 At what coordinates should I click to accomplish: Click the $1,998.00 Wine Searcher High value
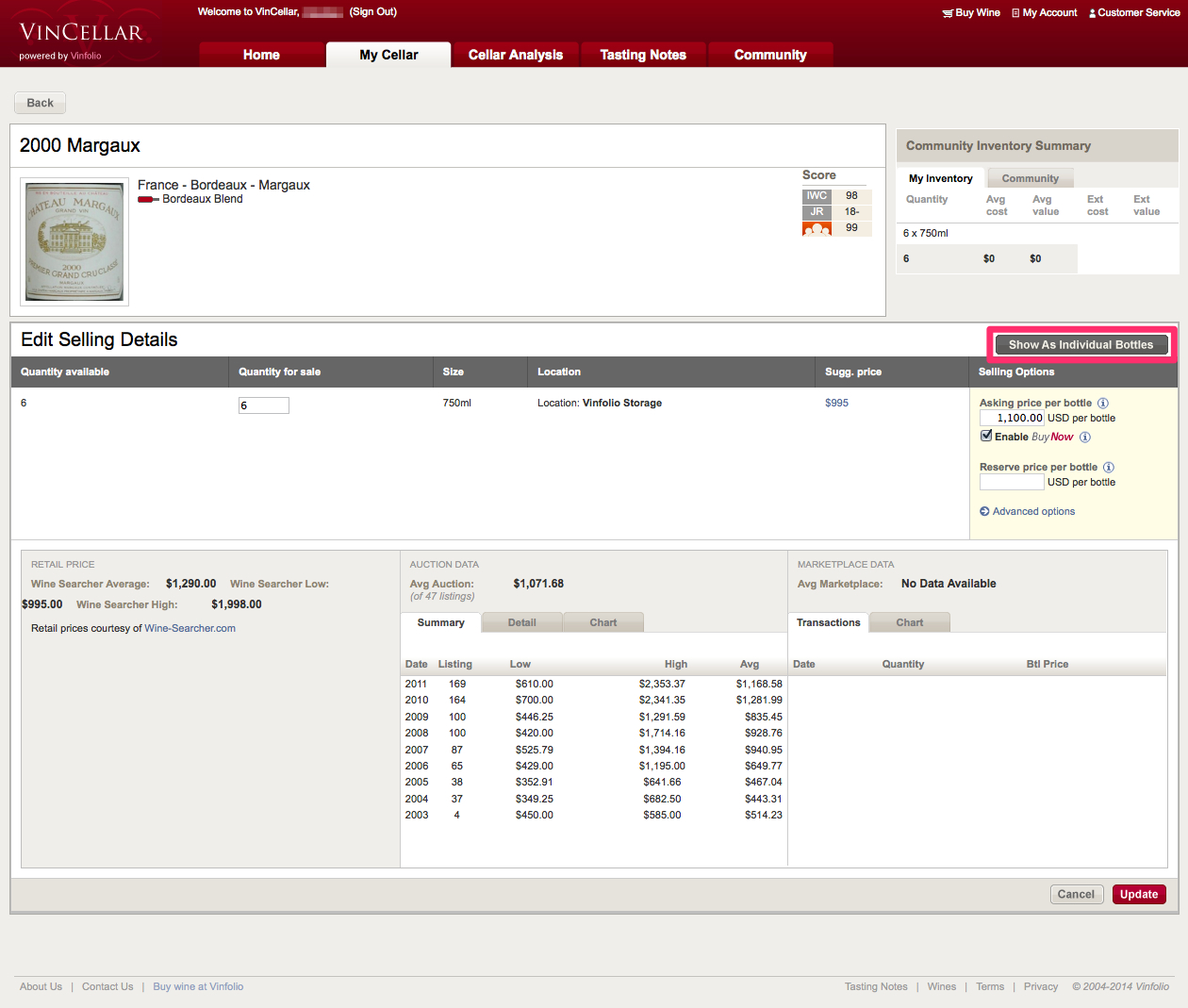click(237, 605)
